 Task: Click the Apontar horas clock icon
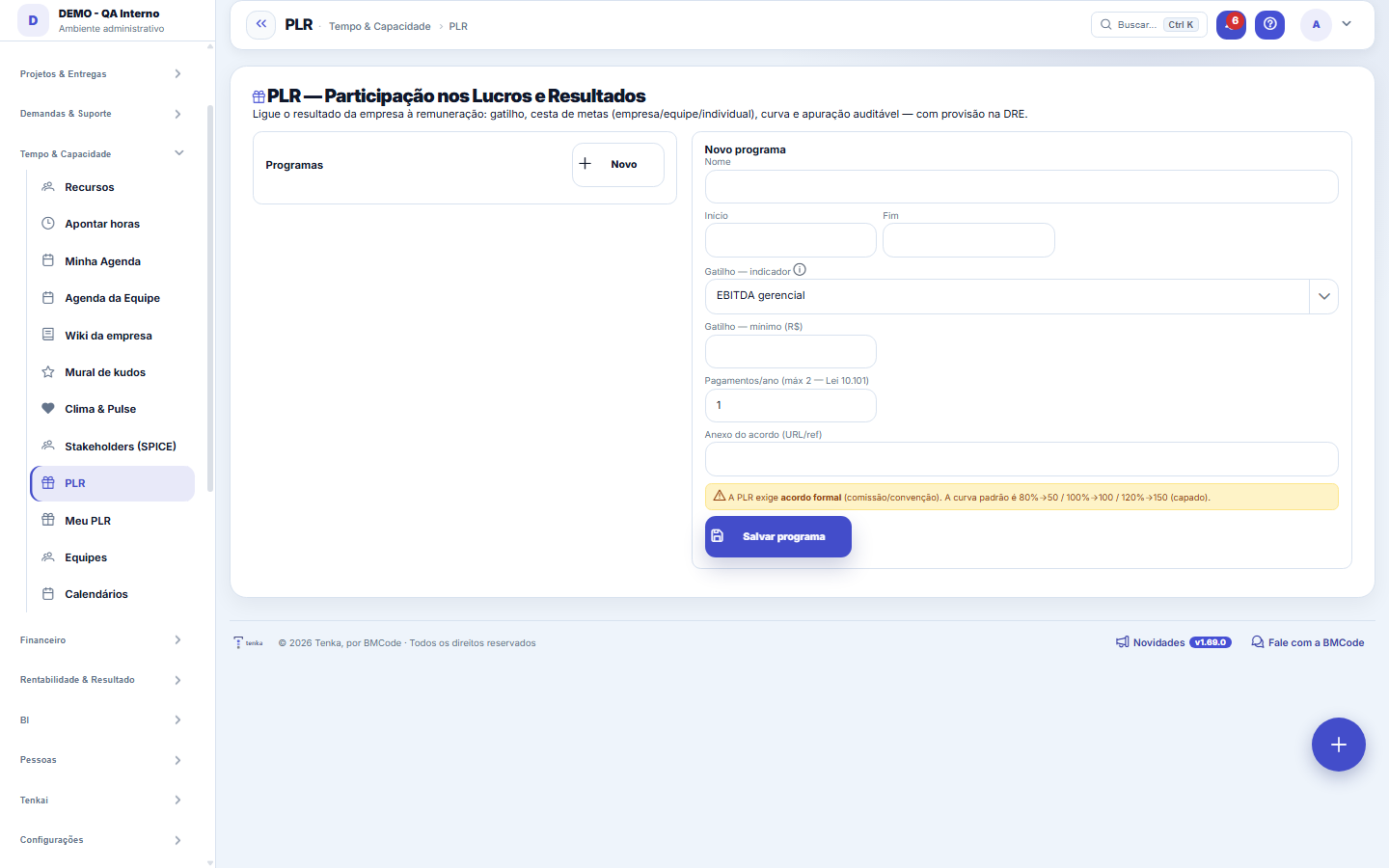tap(48, 224)
